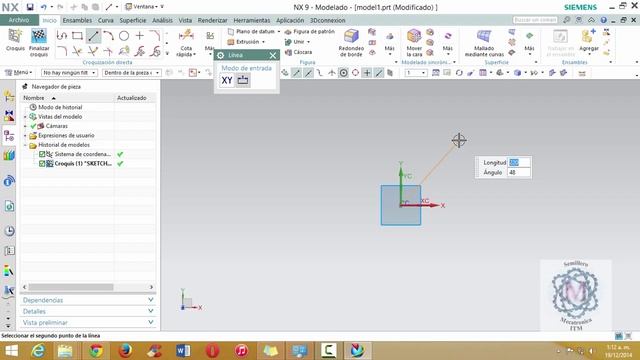
Task: Click the Cáscara shell tool
Action: point(299,52)
